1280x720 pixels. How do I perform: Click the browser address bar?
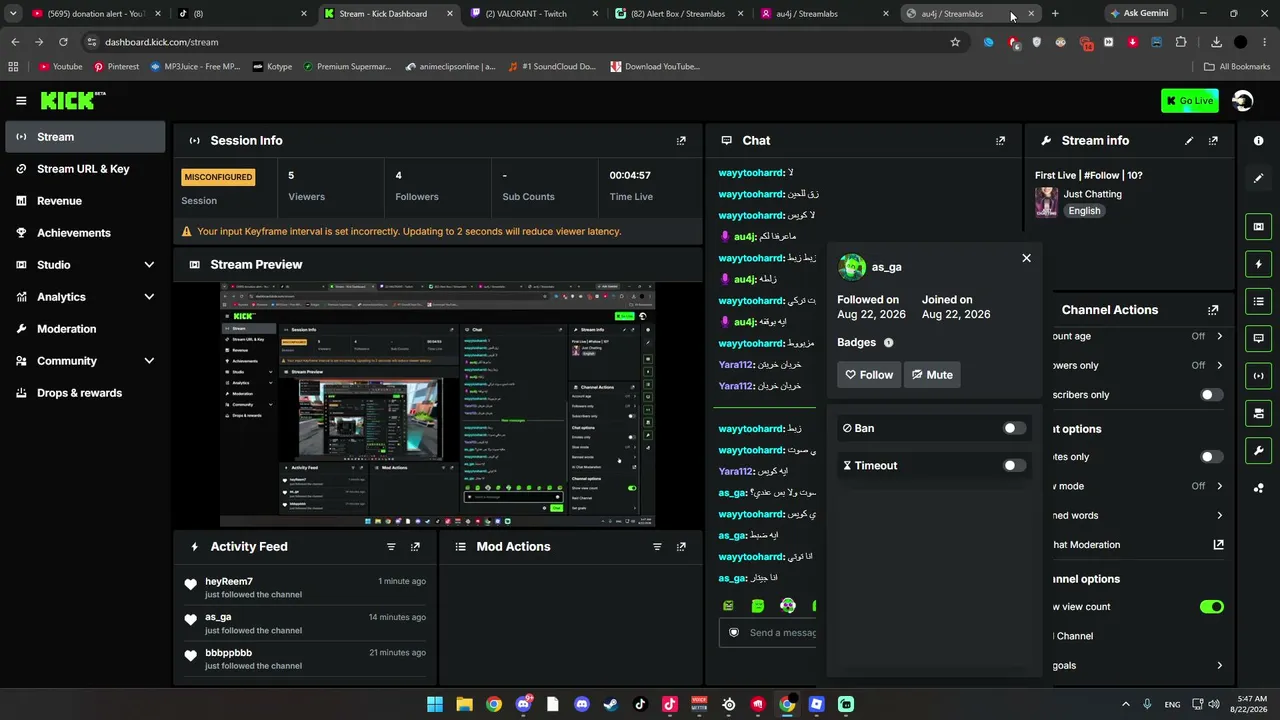click(x=520, y=42)
